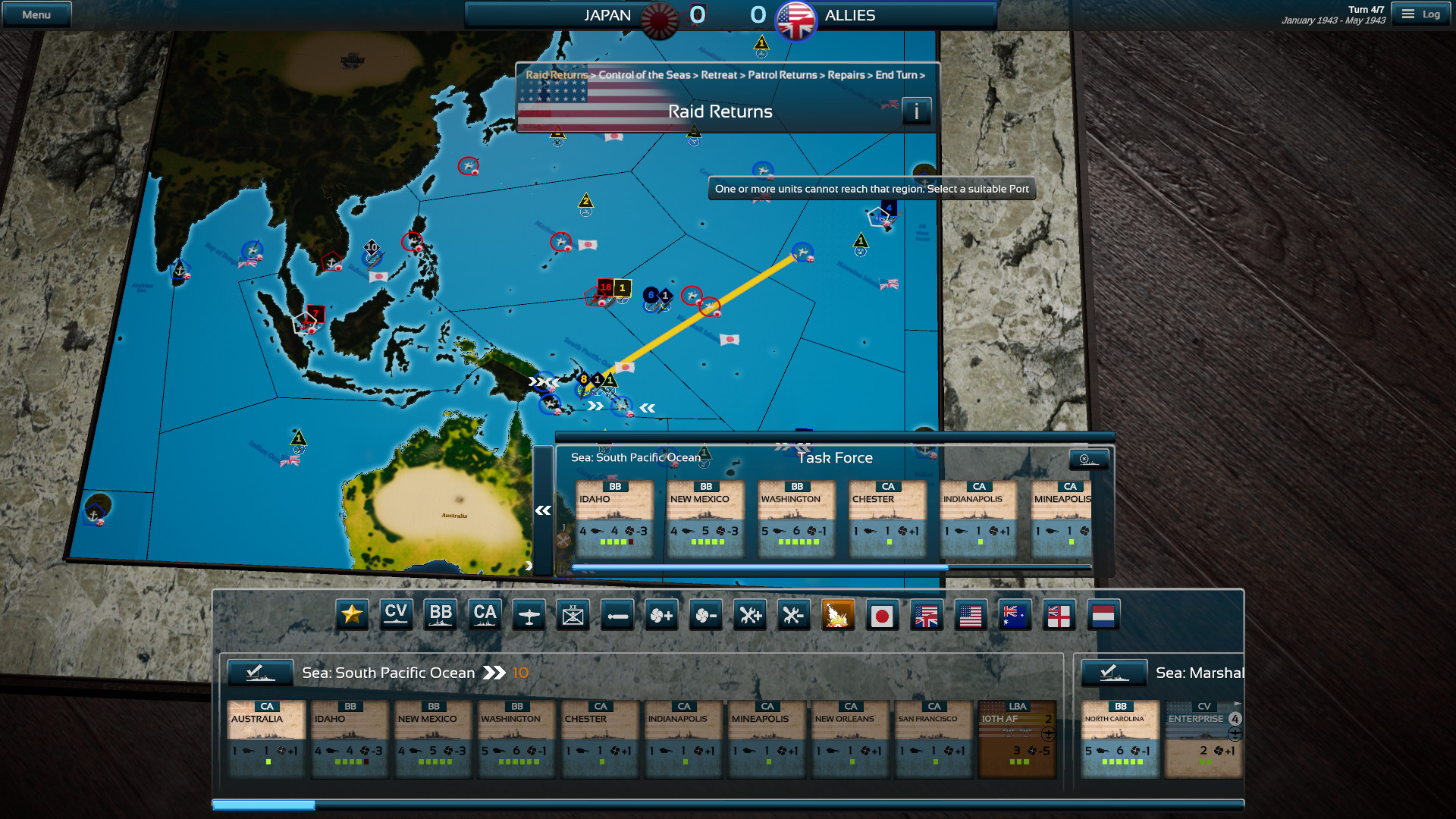This screenshot has width=1456, height=819.
Task: Select the BB battleship filter icon
Action: click(x=441, y=615)
